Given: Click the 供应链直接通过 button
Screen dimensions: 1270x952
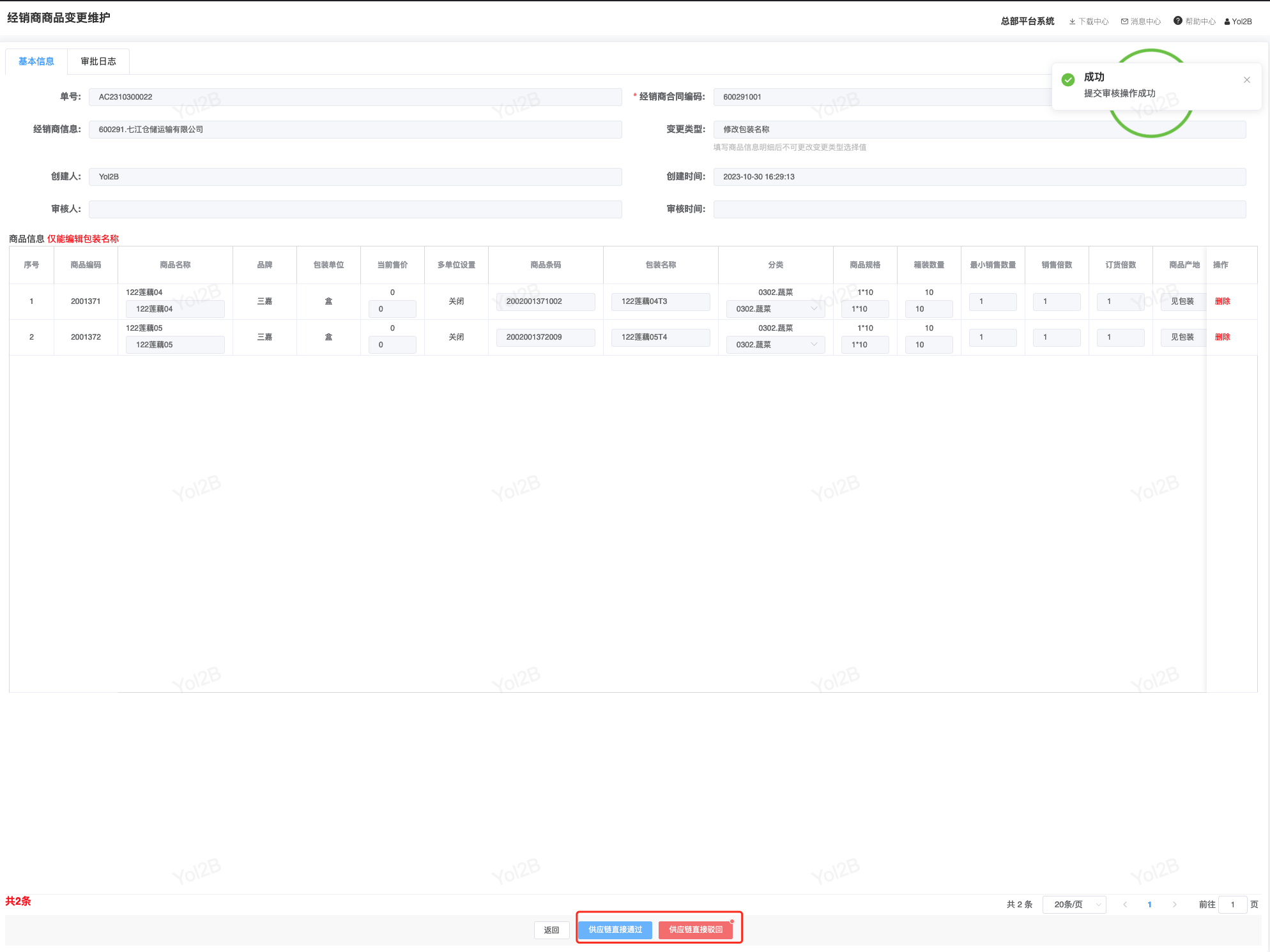Looking at the screenshot, I should [x=615, y=930].
